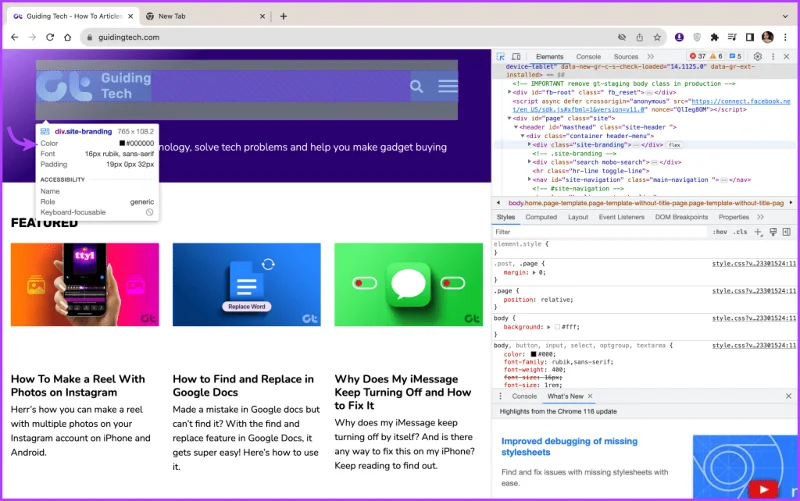Switch to the Elements panel tab
The width and height of the screenshot is (800, 501).
(x=549, y=57)
